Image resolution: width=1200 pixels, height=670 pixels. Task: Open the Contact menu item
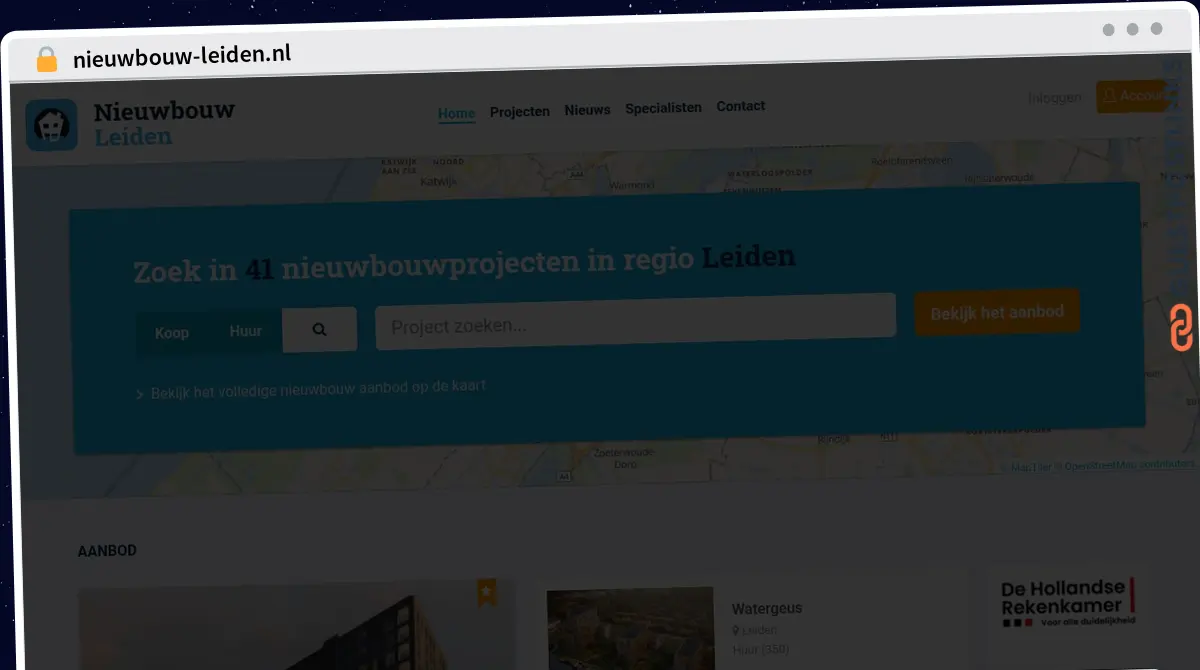click(x=741, y=106)
